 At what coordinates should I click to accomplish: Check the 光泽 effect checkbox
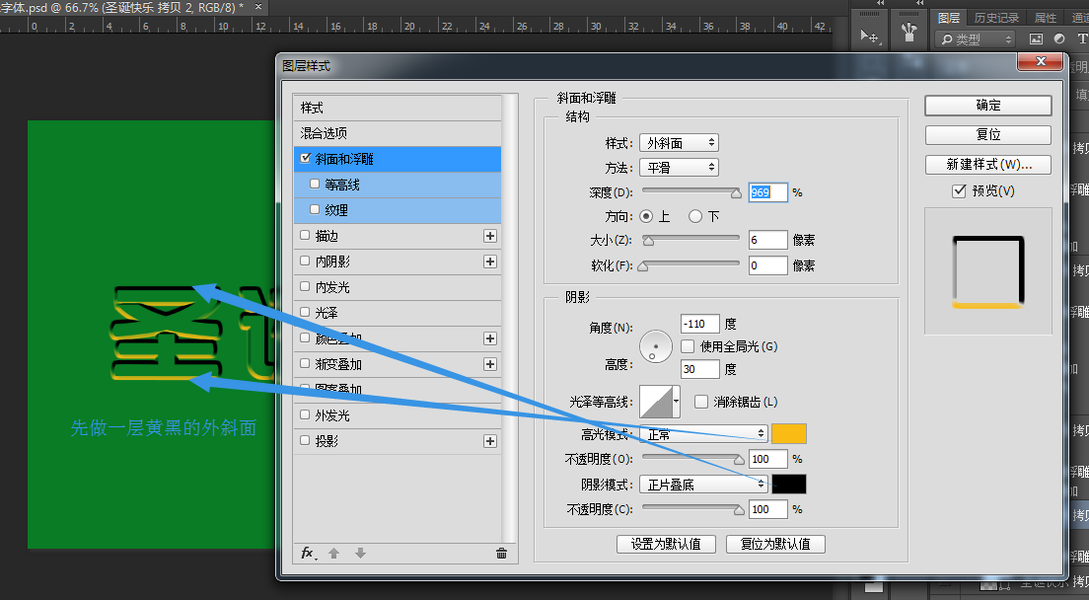click(305, 312)
